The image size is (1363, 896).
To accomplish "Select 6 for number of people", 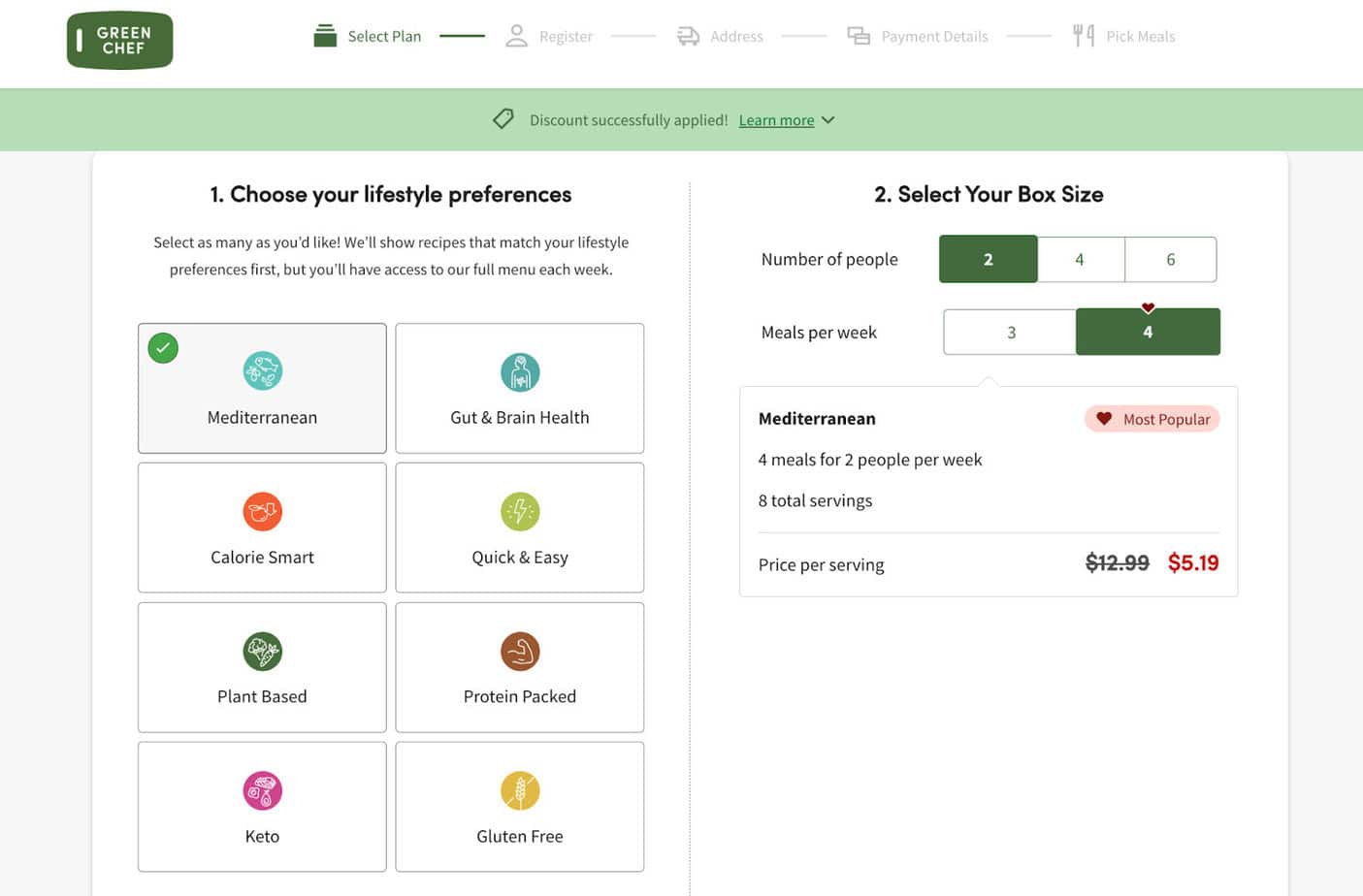I will click(1170, 259).
